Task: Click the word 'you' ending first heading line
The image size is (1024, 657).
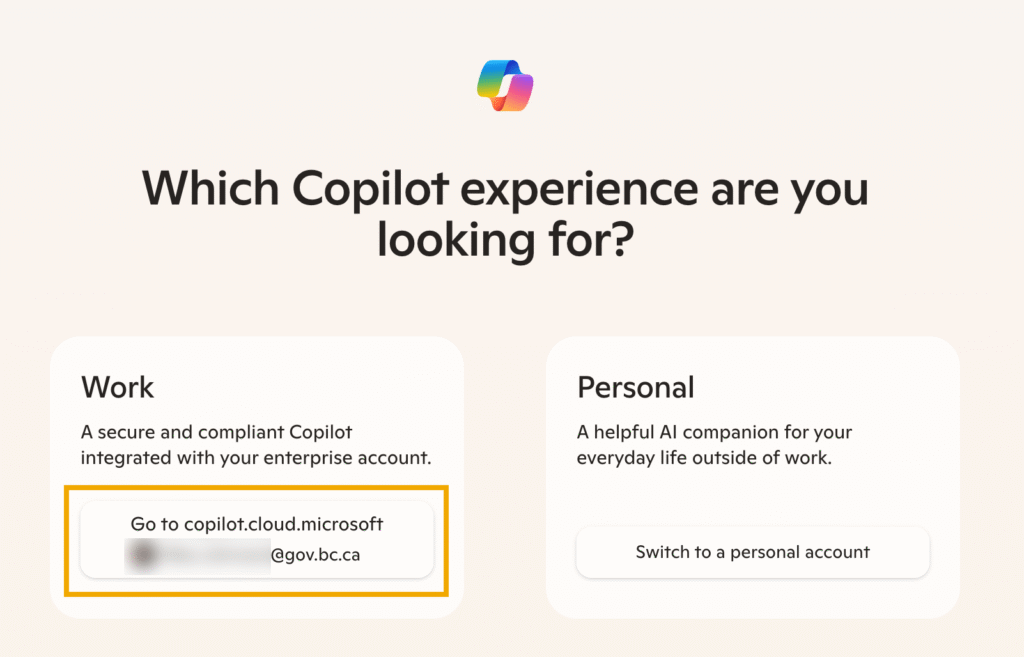Action: [x=829, y=191]
